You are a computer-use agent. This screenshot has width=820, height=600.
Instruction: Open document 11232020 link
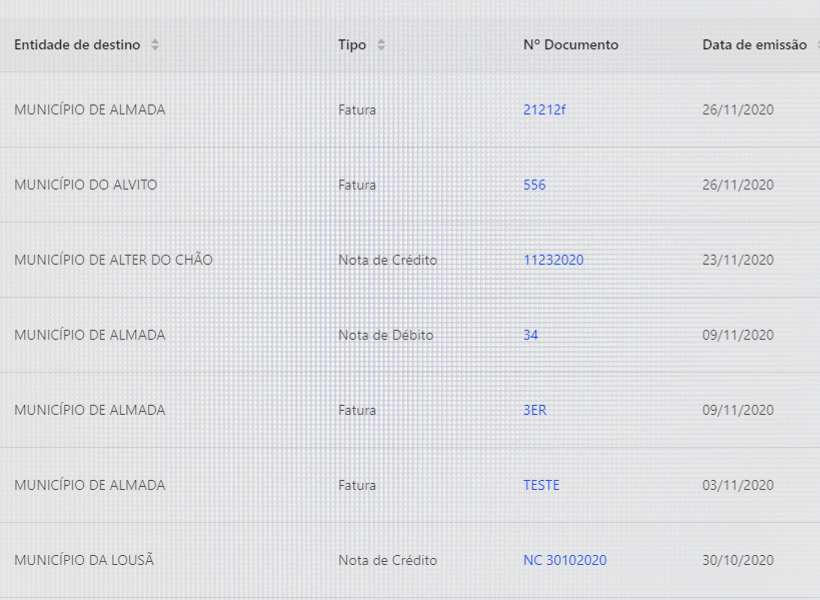coord(553,260)
